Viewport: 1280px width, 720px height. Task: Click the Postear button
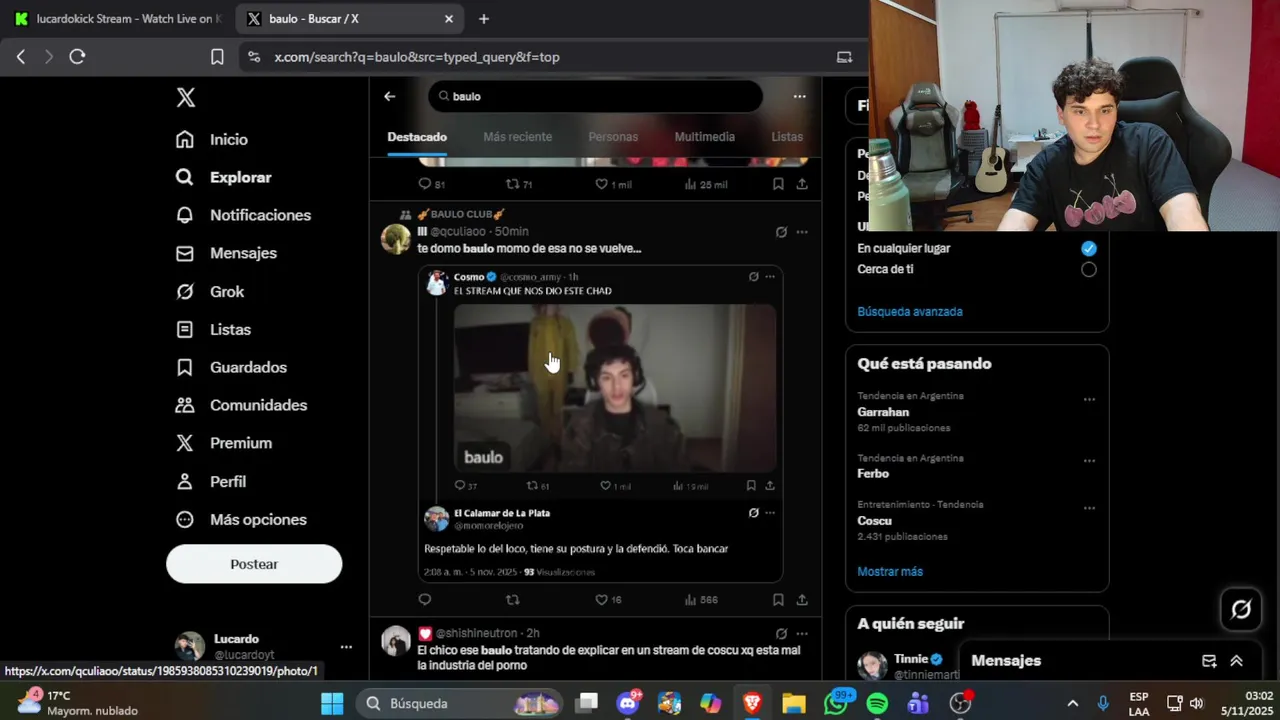254,564
